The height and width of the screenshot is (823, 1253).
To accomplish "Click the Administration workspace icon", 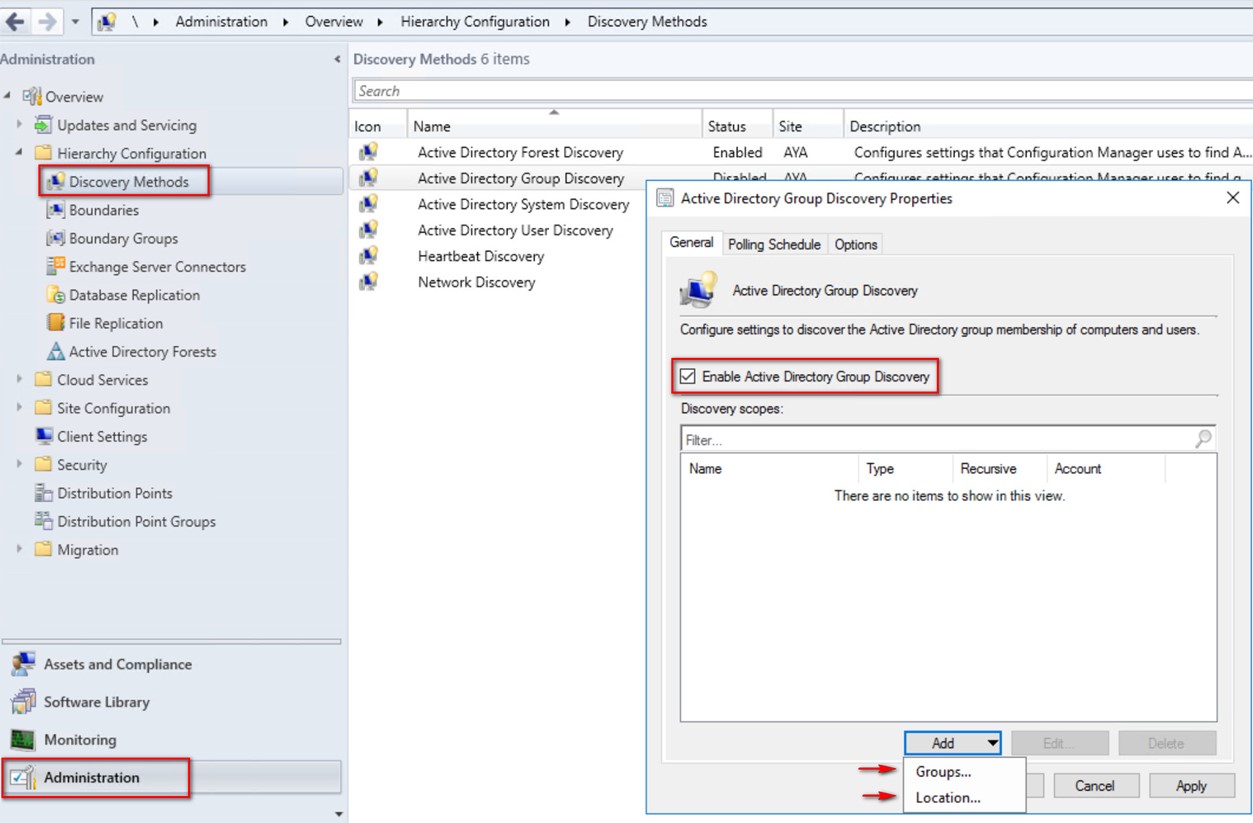I will click(23, 777).
